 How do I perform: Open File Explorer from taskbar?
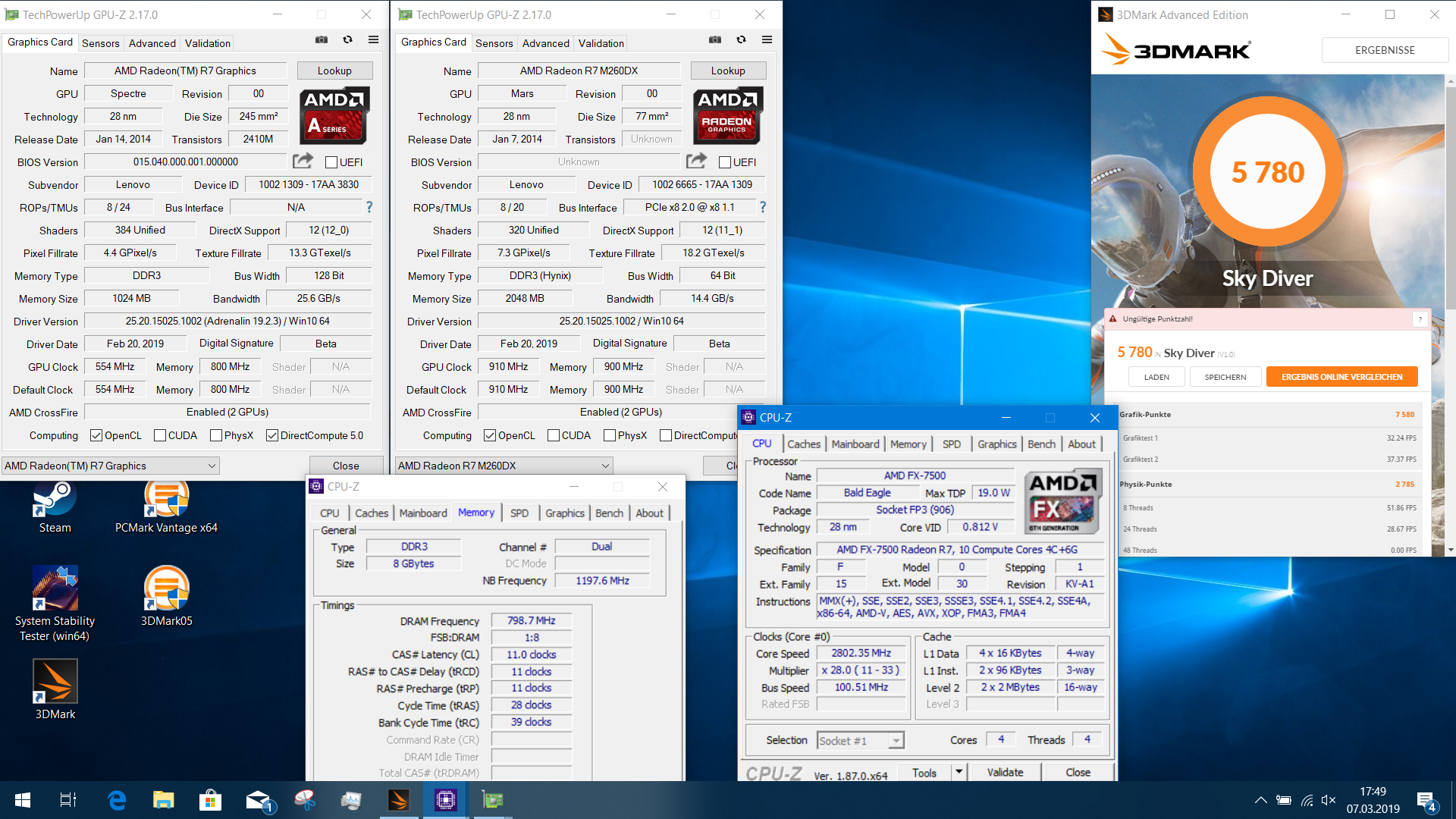[163, 800]
